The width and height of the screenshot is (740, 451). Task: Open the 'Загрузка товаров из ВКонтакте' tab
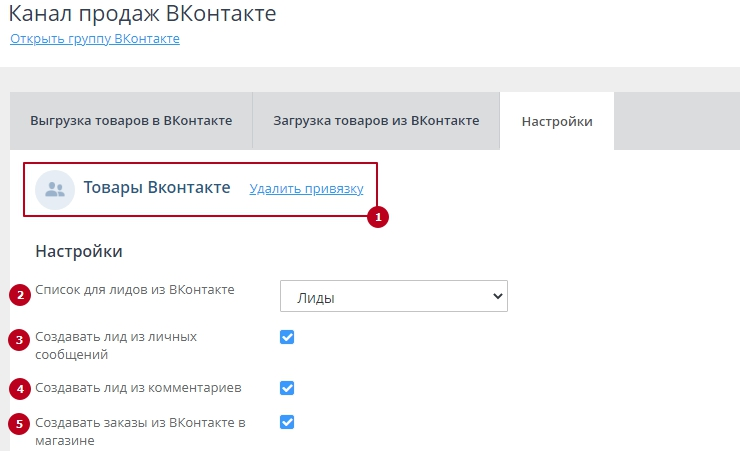point(376,121)
